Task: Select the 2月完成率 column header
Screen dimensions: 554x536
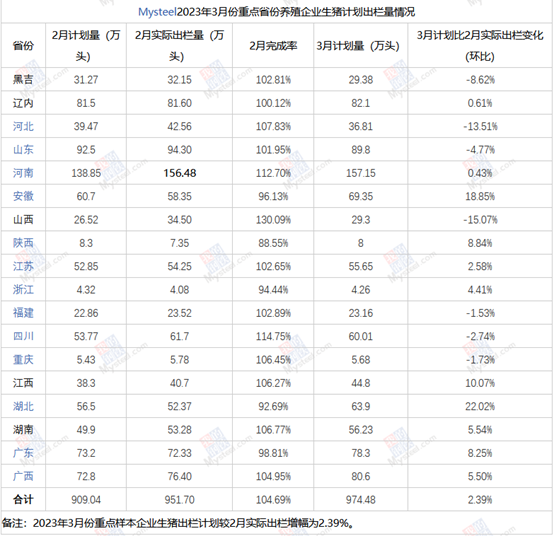Action: (x=273, y=46)
